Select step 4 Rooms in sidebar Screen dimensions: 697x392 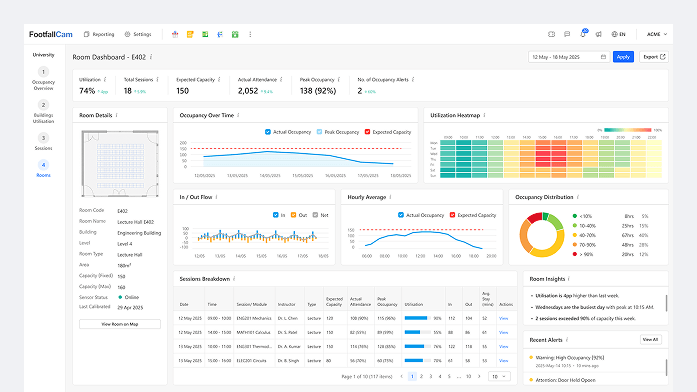tap(43, 169)
